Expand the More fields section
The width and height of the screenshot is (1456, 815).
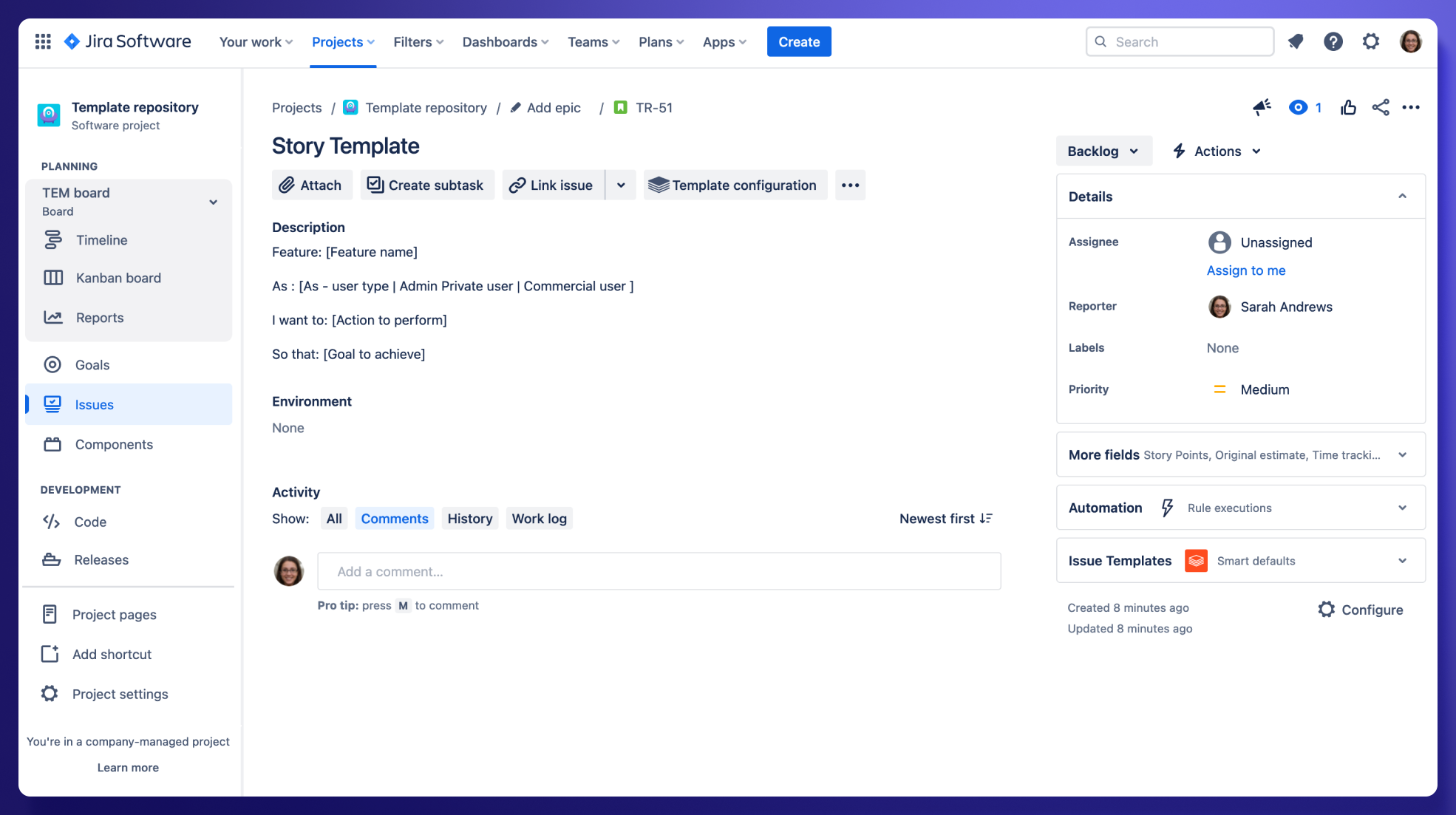[1402, 454]
